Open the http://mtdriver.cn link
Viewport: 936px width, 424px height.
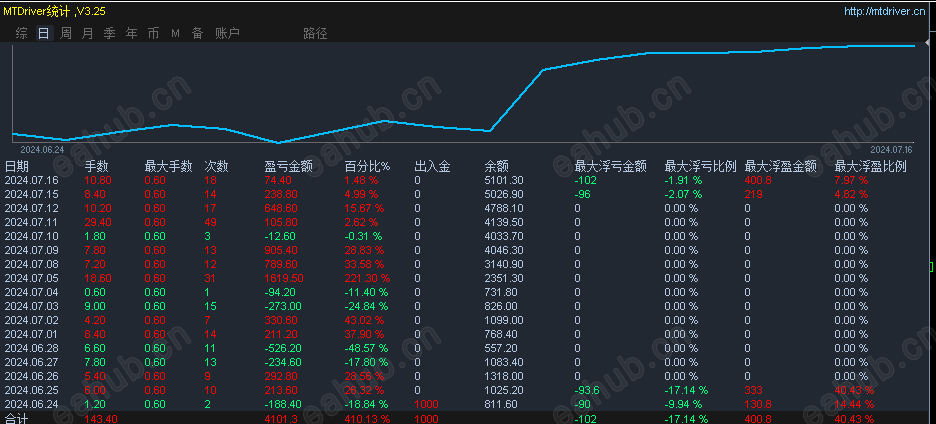[885, 11]
